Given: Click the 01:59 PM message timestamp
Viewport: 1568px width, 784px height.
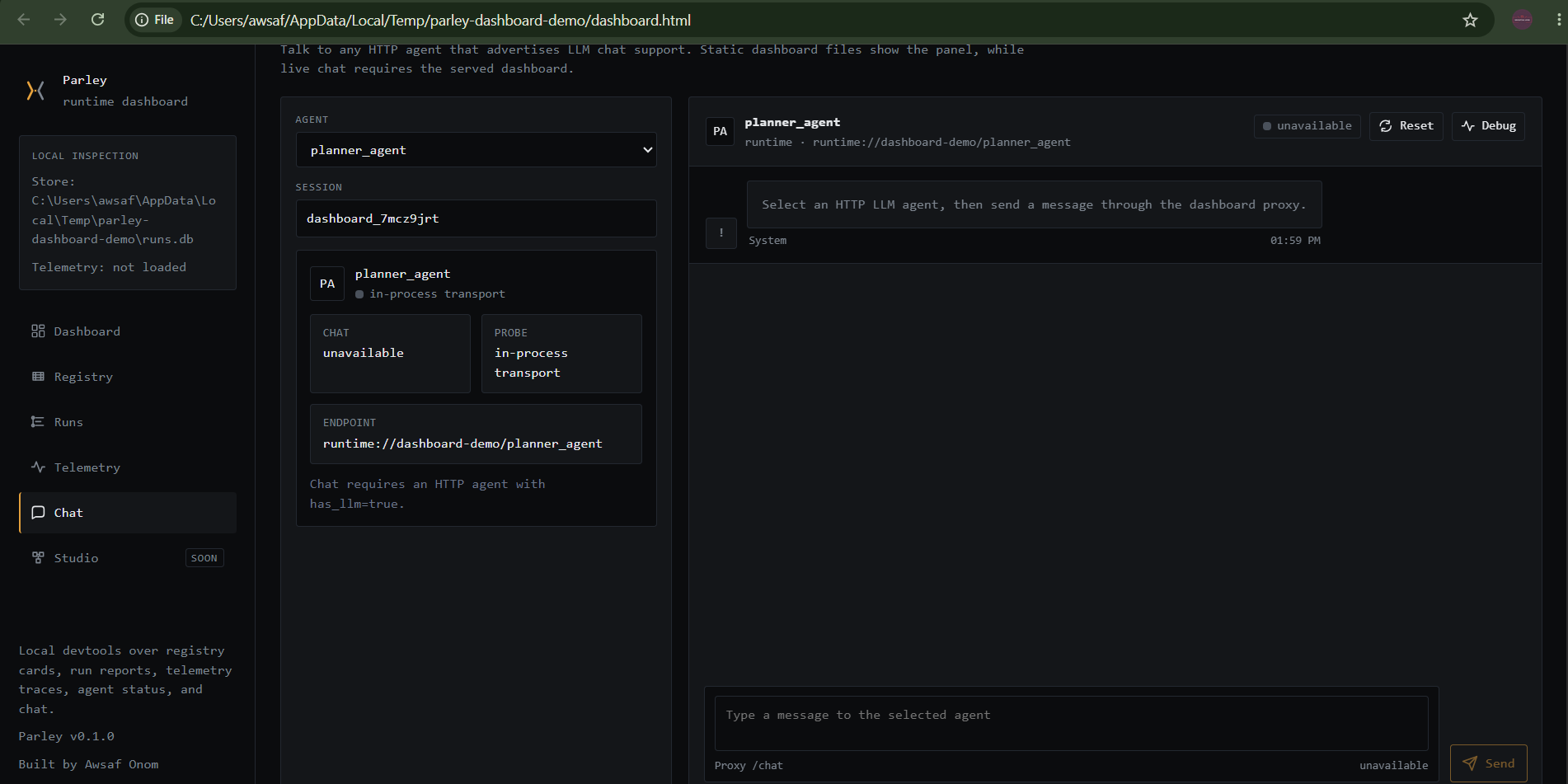Looking at the screenshot, I should tap(1295, 241).
